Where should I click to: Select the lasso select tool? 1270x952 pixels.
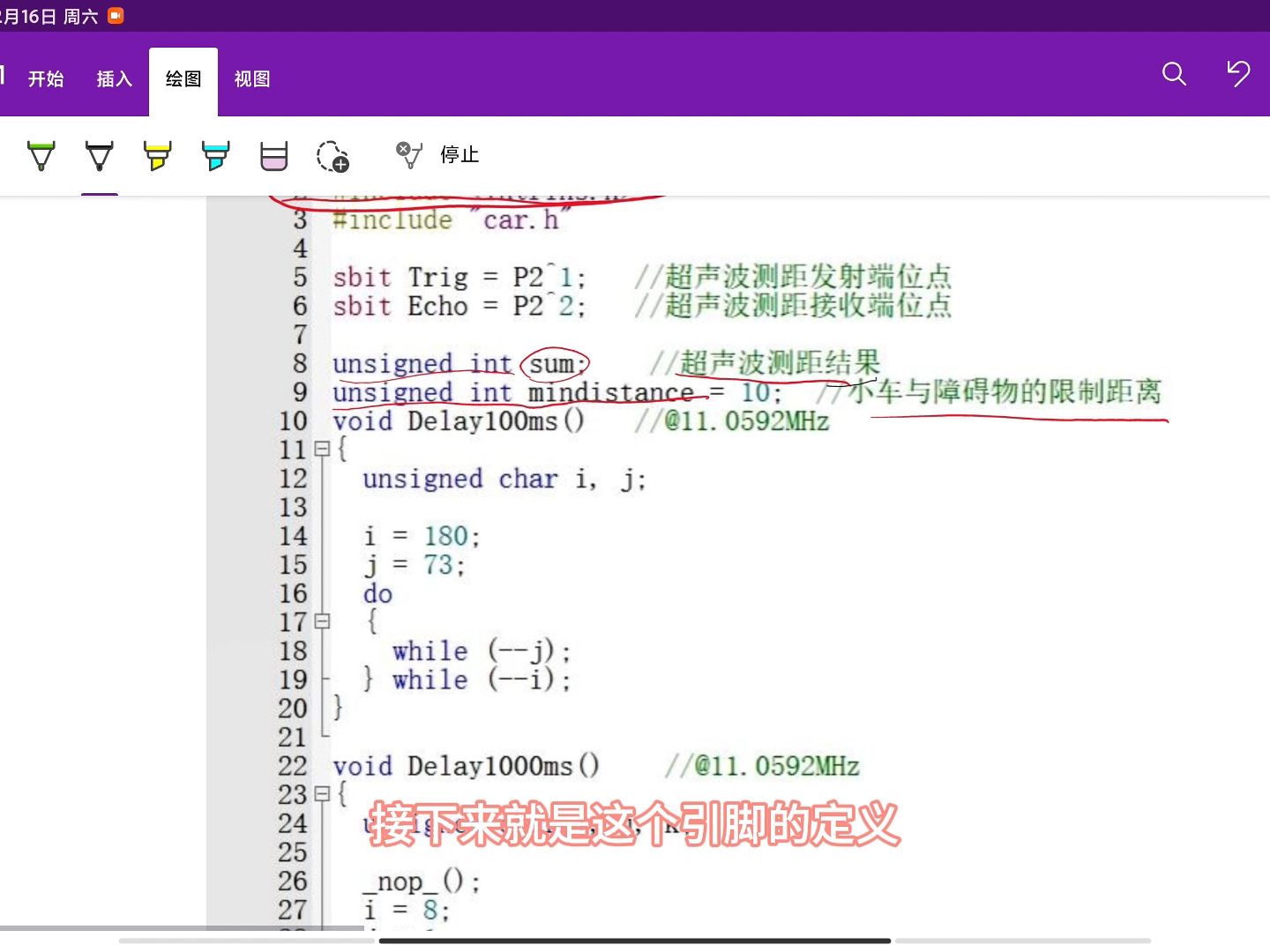tap(332, 156)
